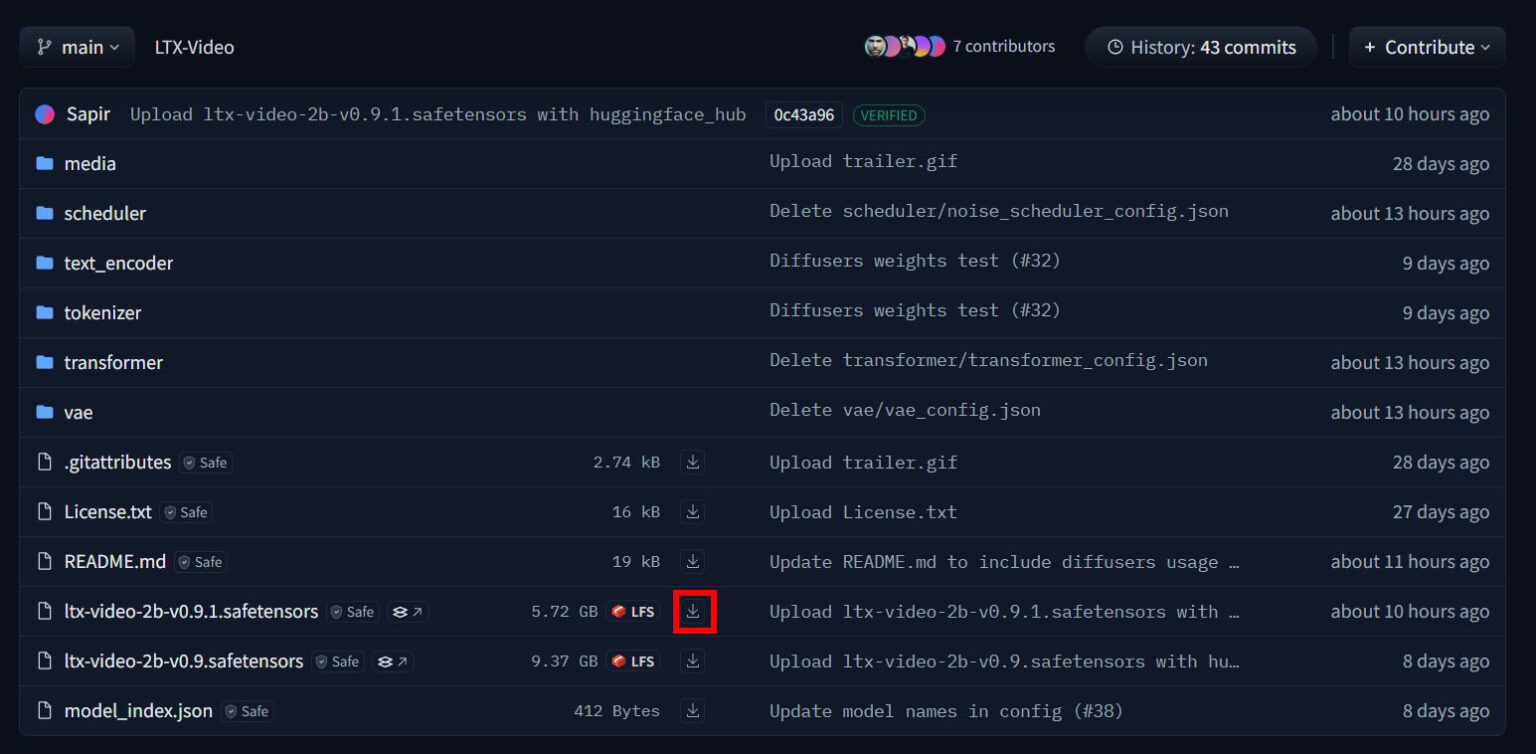Open LTX-Video repository breadcrumb link
Screen dimensions: 1536x754
pos(194,47)
